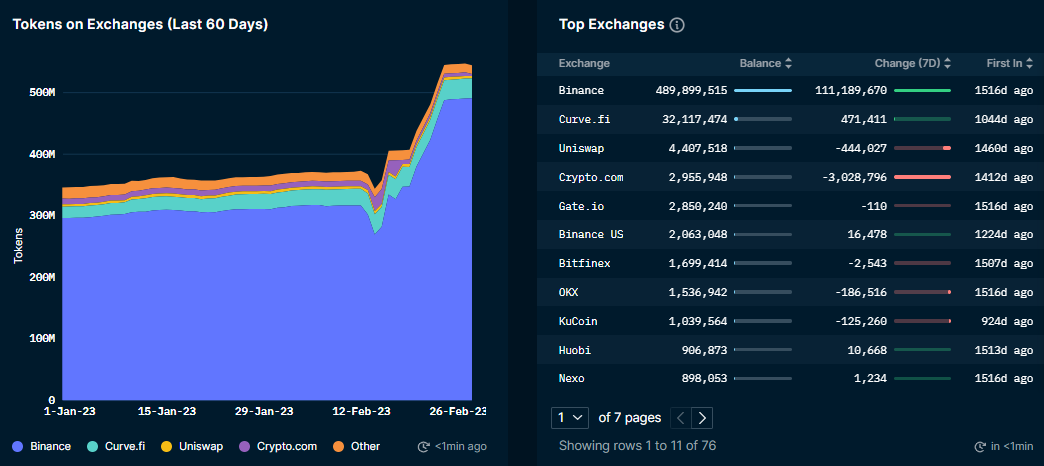Click the Balance column header label
1044x466 pixels.
click(x=760, y=64)
